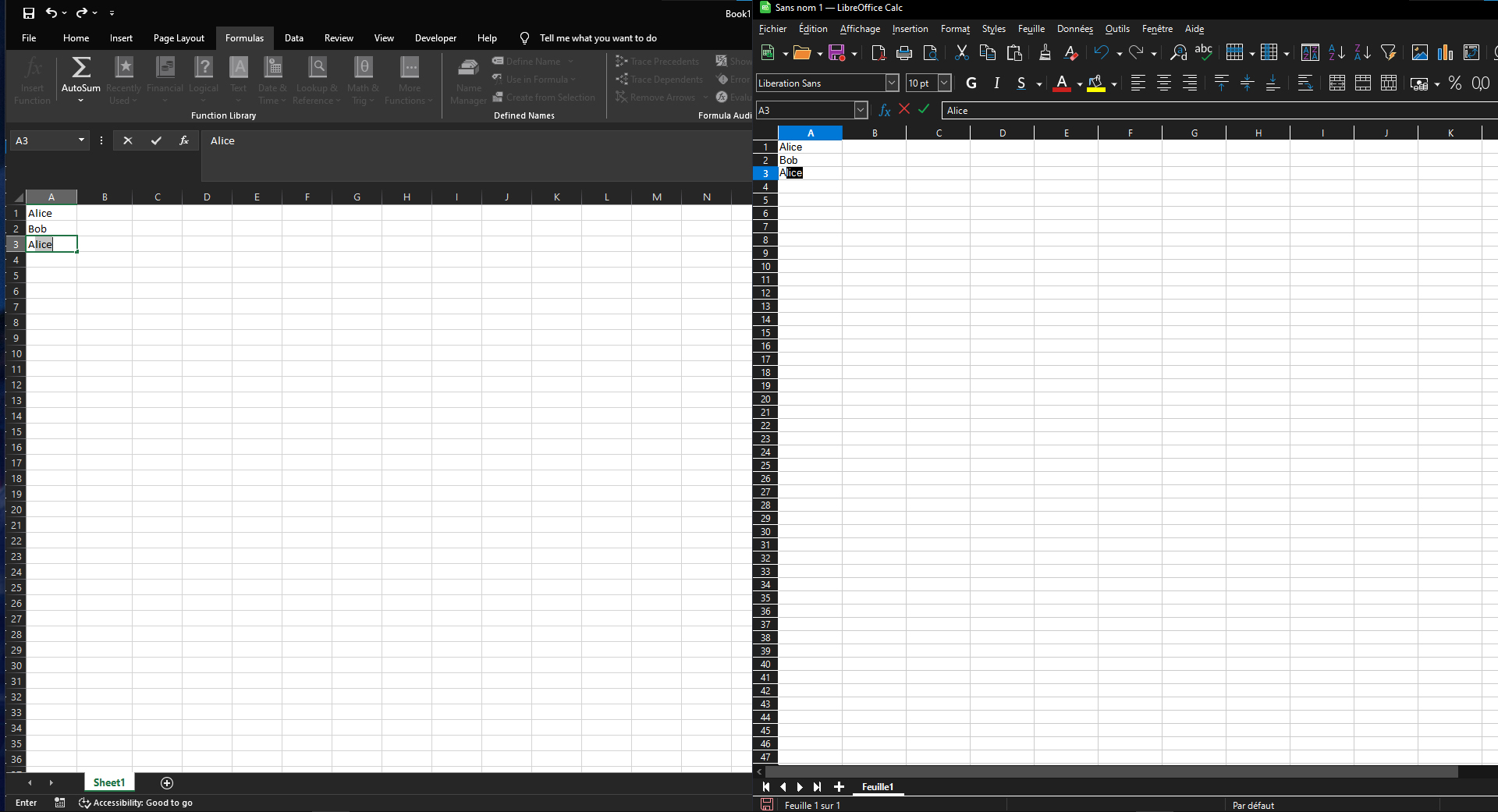Toggle Center Horizontally alignment in LibreOffice
The image size is (1498, 812).
click(x=1164, y=83)
